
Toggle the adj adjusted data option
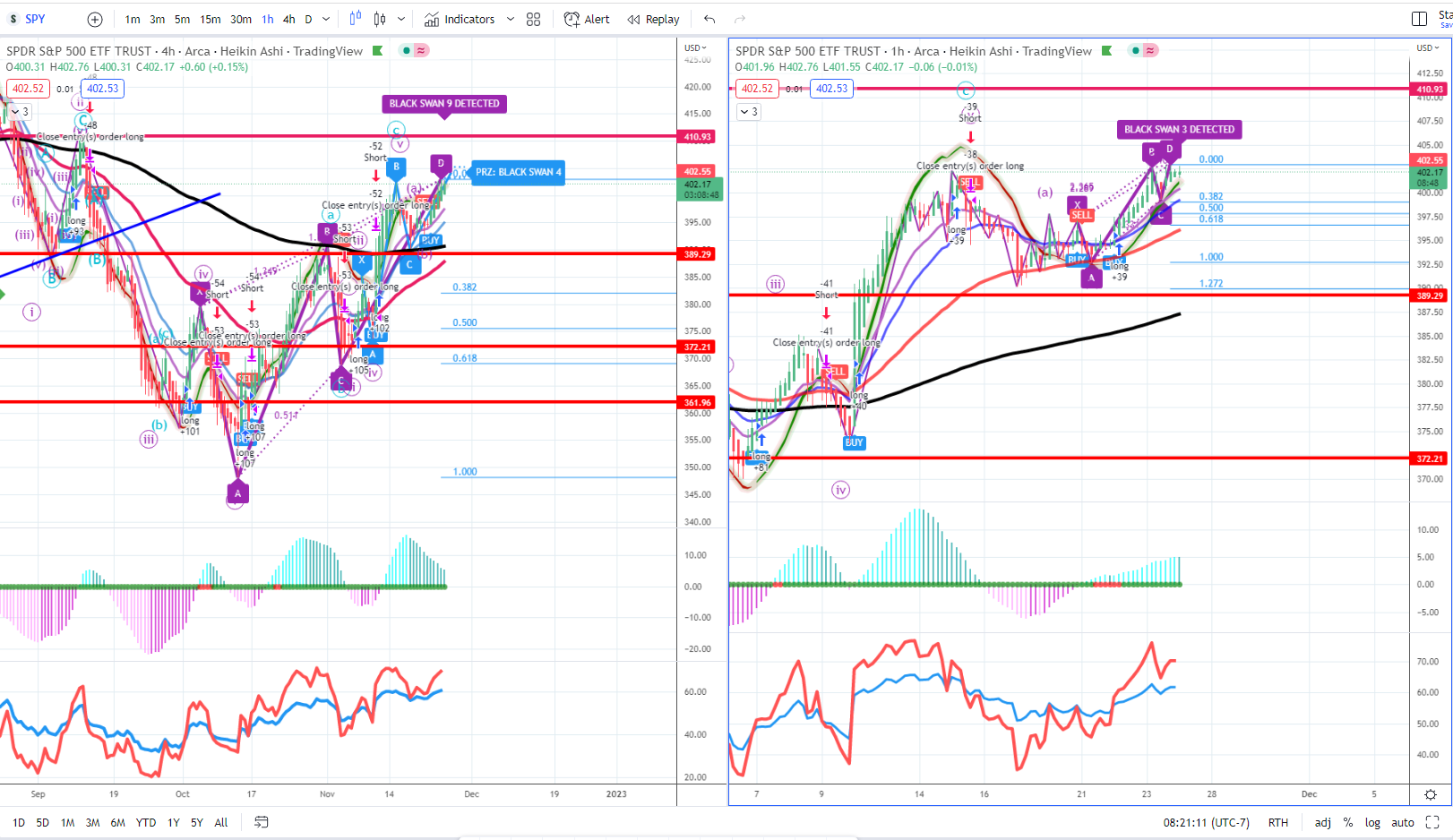1322,822
